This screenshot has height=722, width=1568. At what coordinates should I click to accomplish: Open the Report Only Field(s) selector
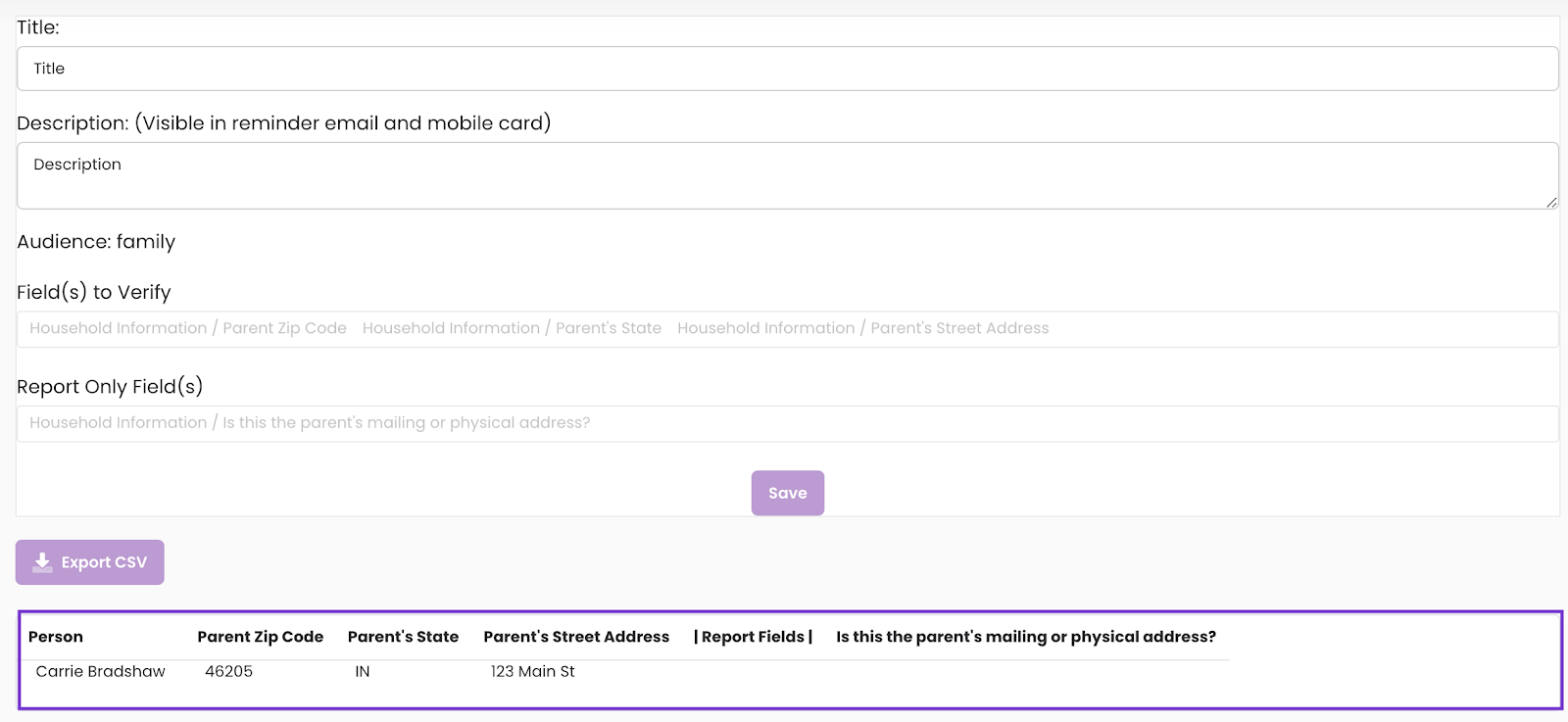pyautogui.click(x=788, y=423)
